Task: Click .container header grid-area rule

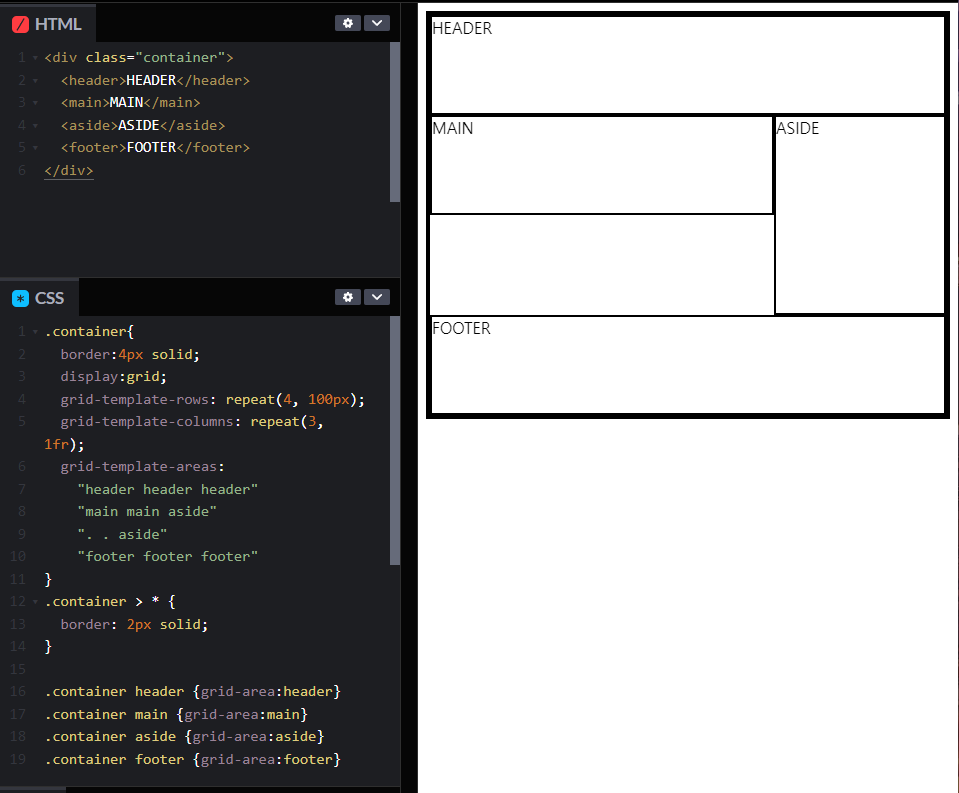Action: pyautogui.click(x=193, y=691)
